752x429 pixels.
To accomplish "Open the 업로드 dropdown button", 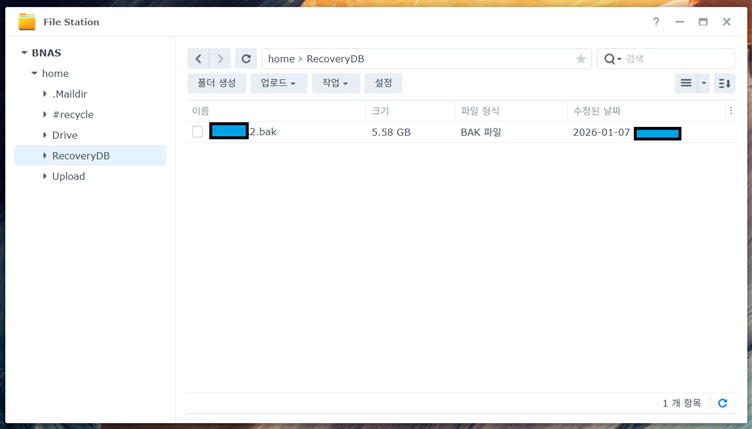I will [279, 83].
